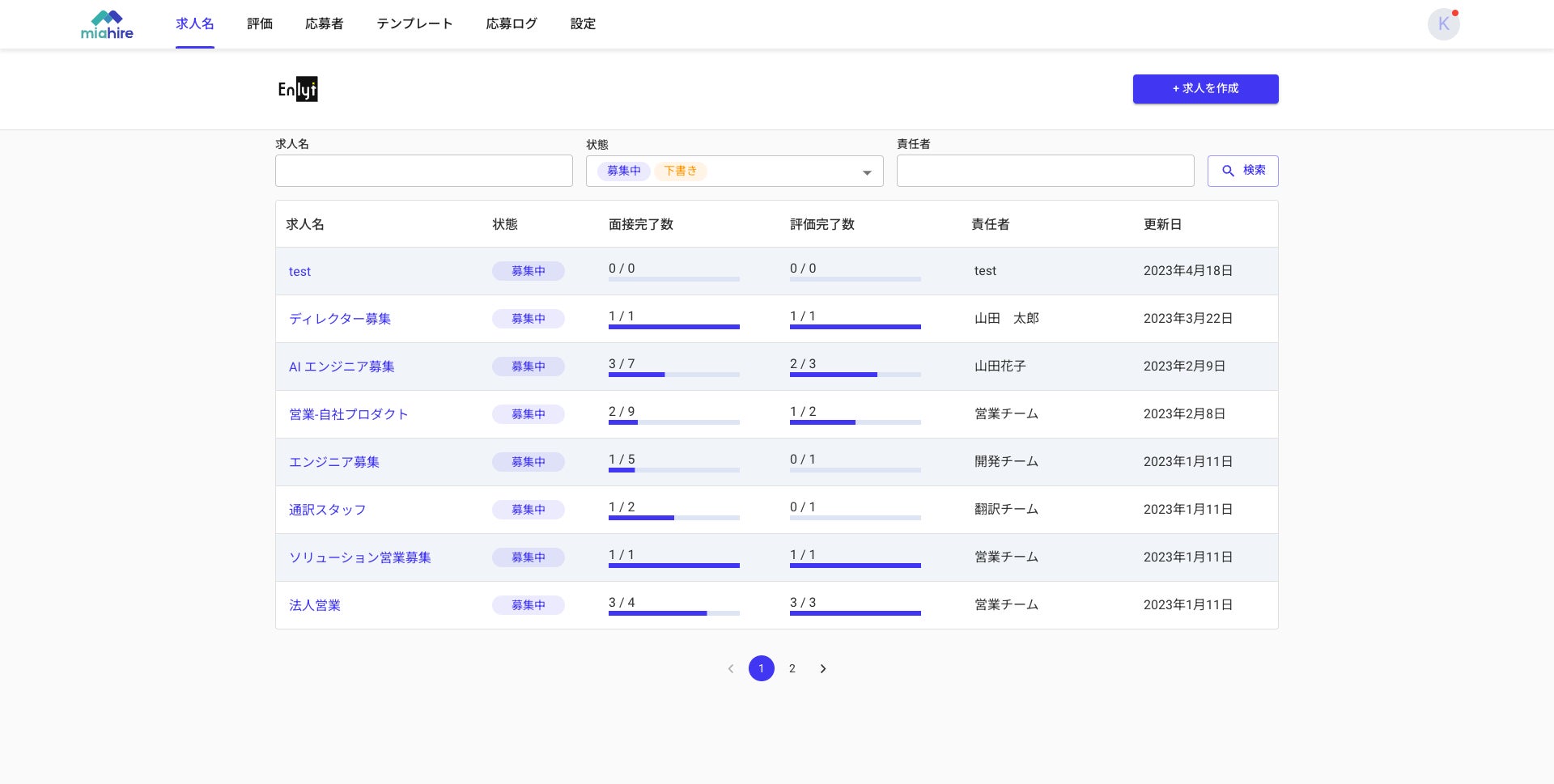Screen dimensions: 1554x784
Task: Open the AI エンジニア募集 job
Action: (x=342, y=367)
